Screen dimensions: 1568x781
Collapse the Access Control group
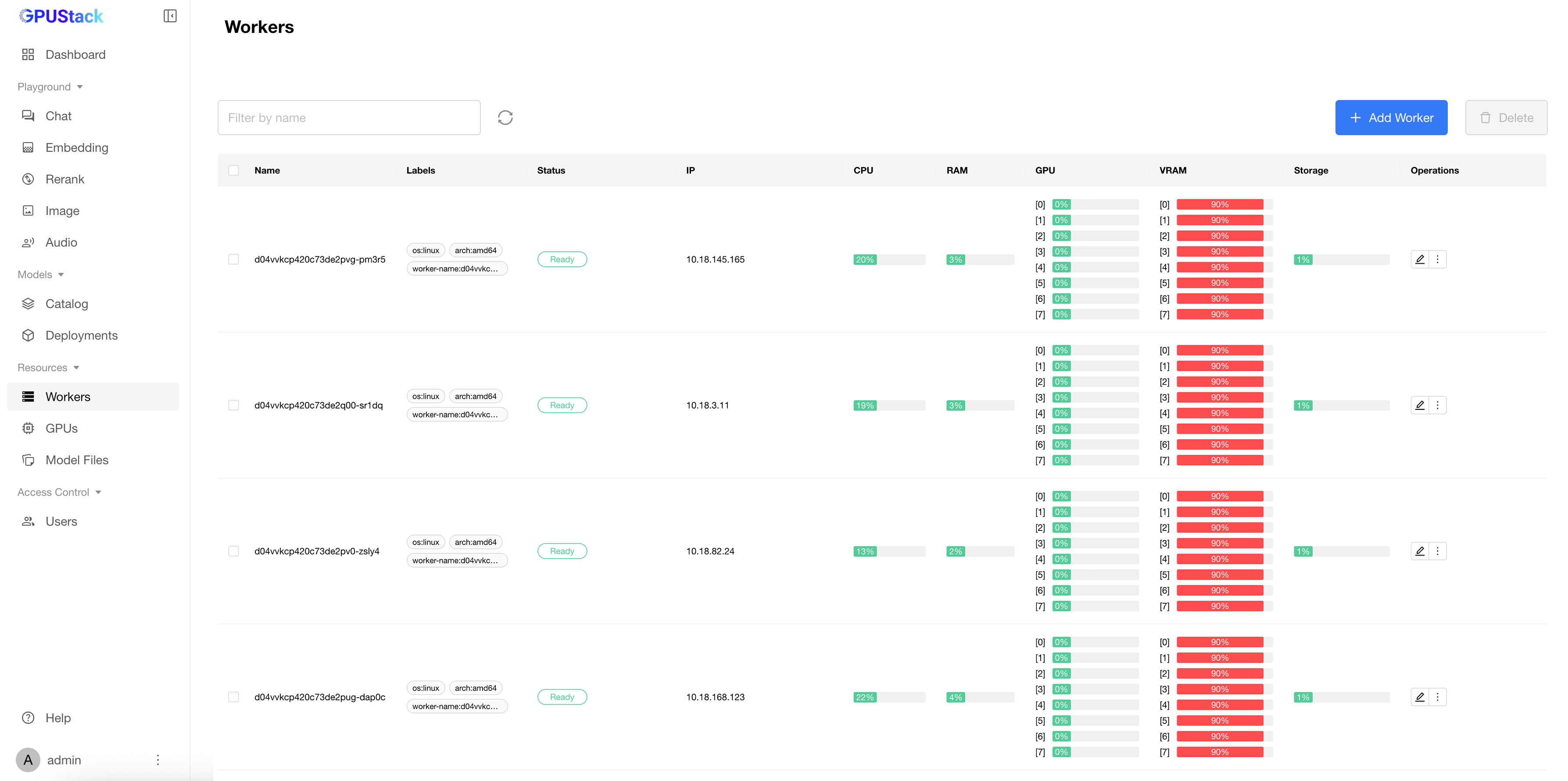98,492
